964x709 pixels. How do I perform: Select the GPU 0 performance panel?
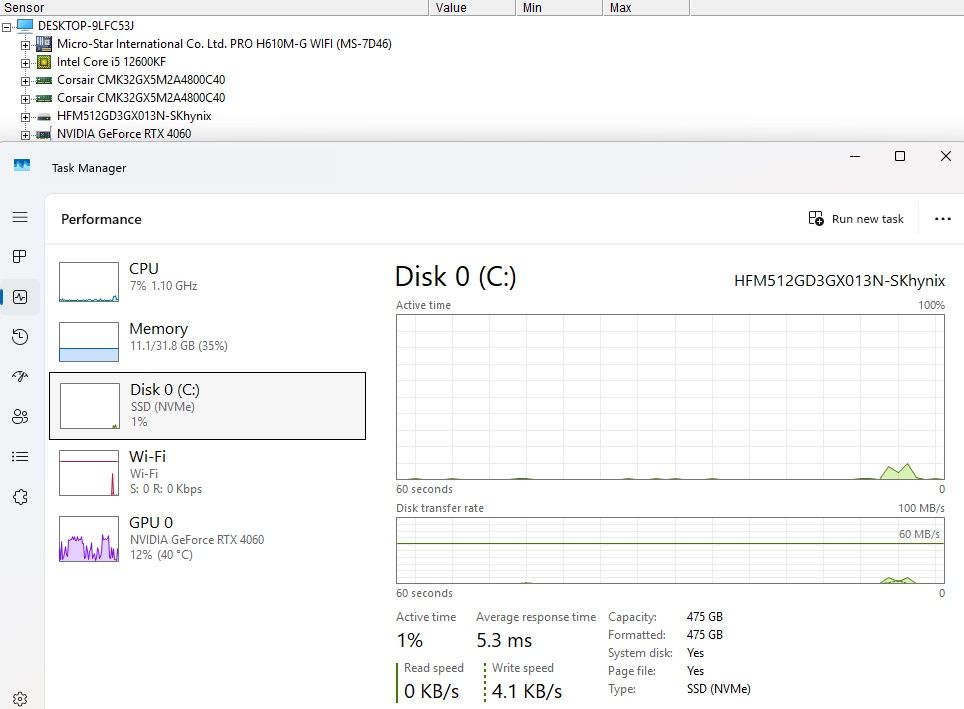point(207,537)
